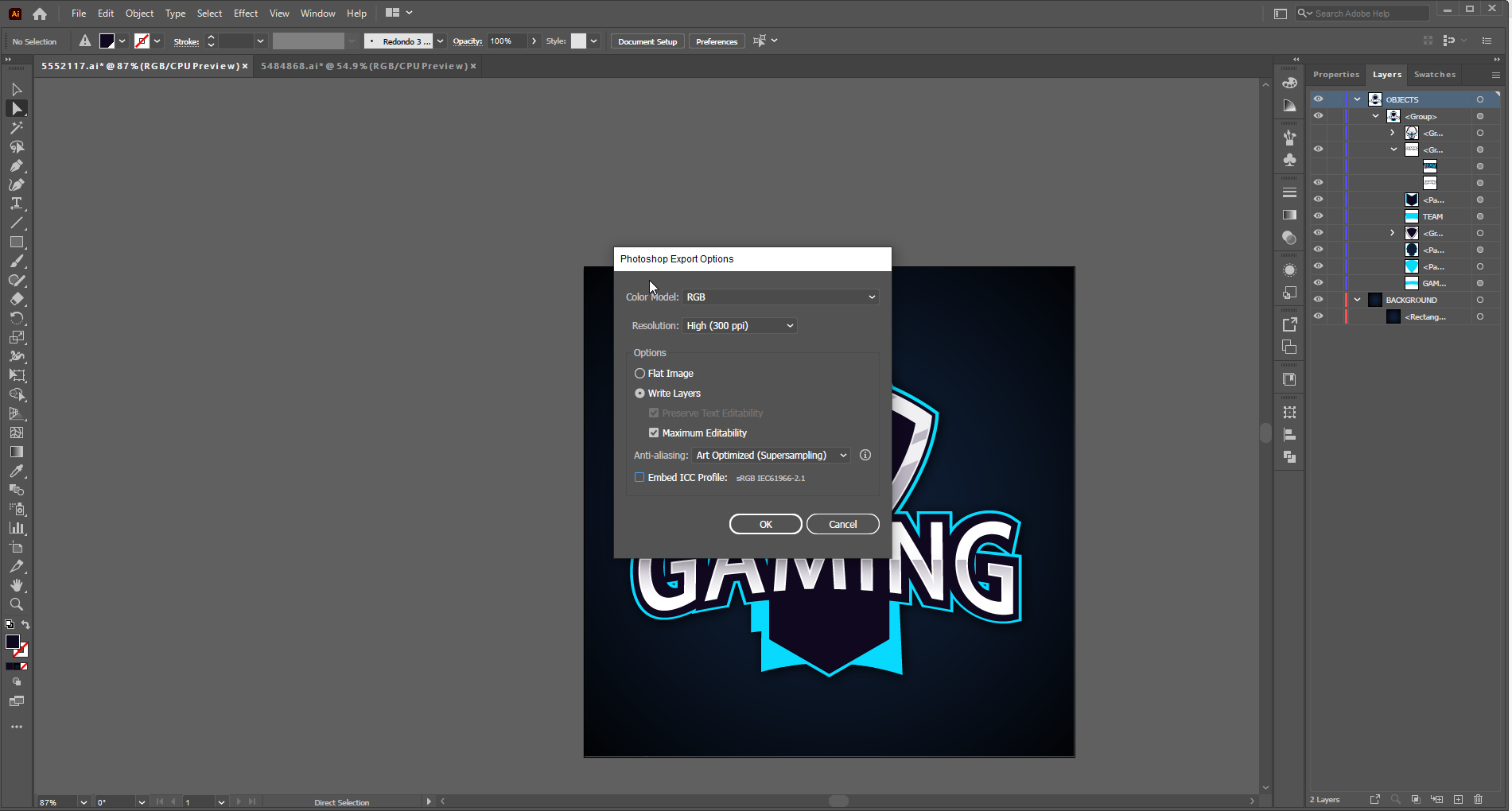Select the Lasso tool
This screenshot has width=1512, height=811.
coord(17,147)
